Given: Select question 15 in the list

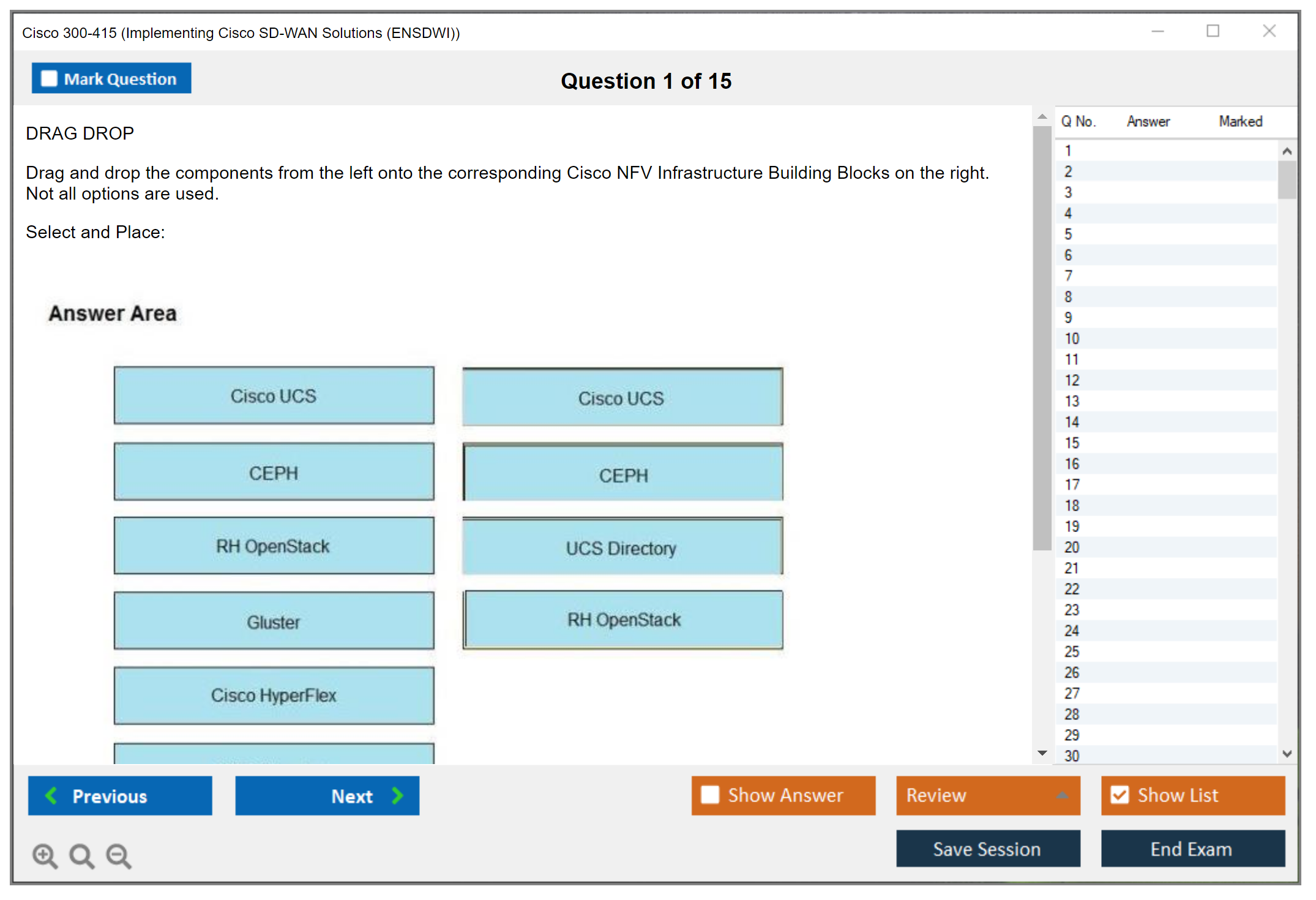Looking at the screenshot, I should coord(1072,443).
